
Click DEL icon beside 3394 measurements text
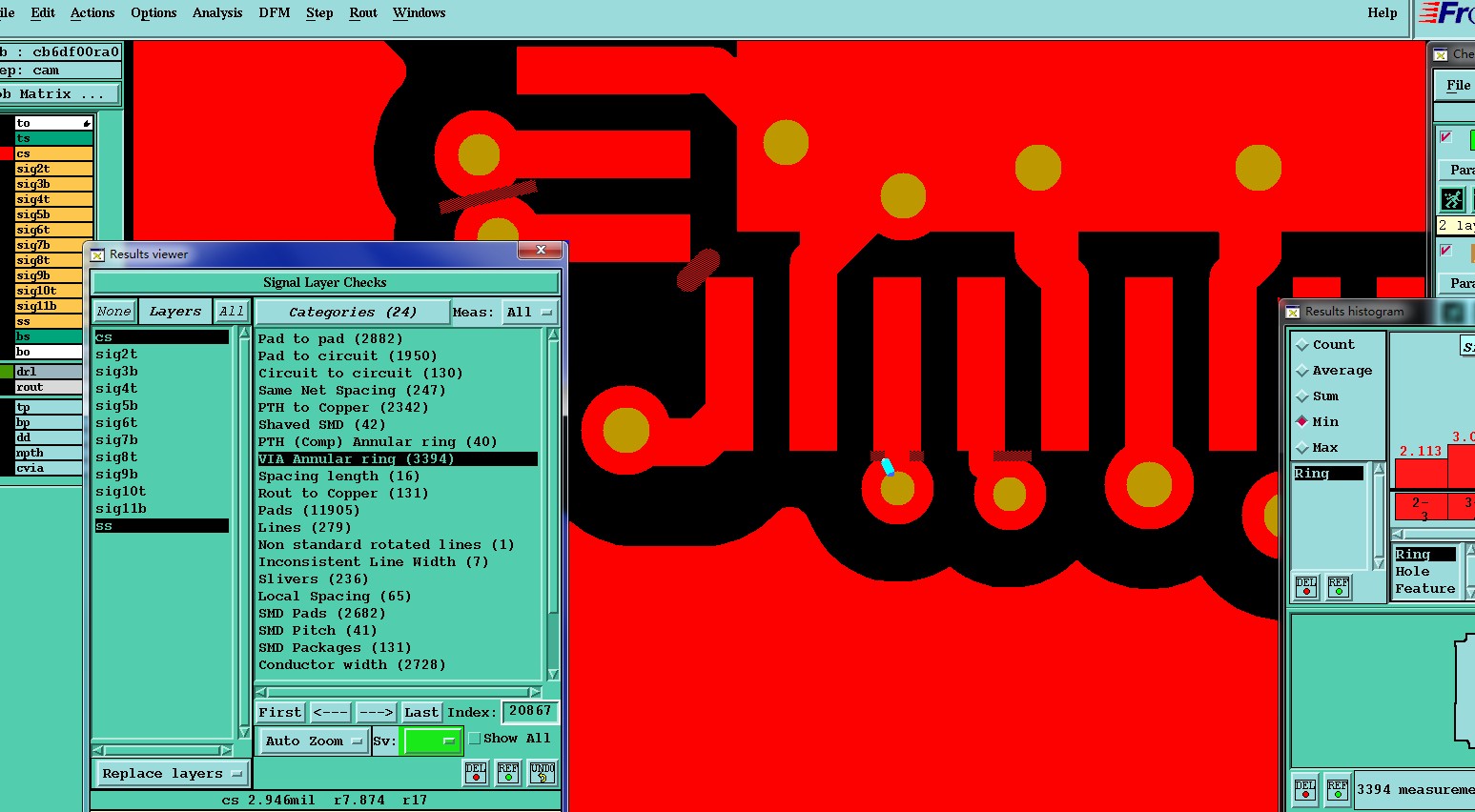tap(1305, 790)
